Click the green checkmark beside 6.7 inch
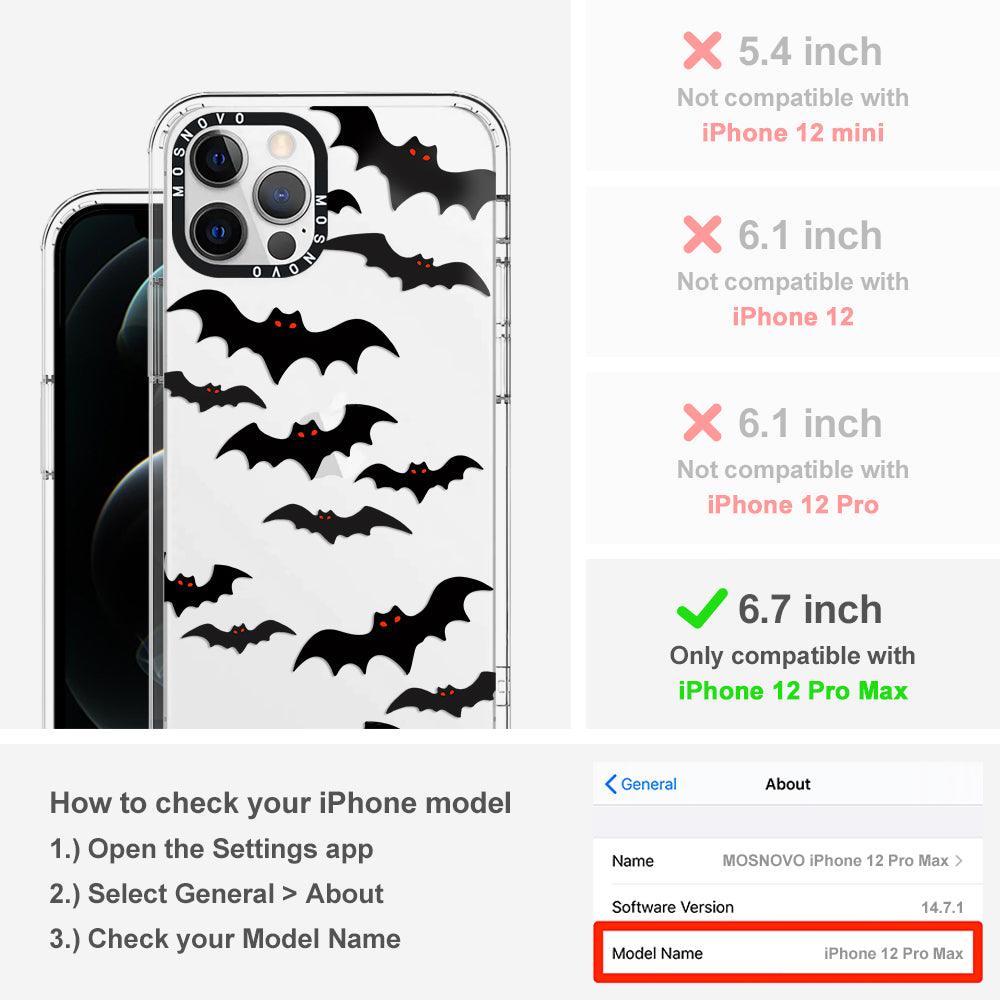This screenshot has height=1000, width=1000. click(702, 608)
